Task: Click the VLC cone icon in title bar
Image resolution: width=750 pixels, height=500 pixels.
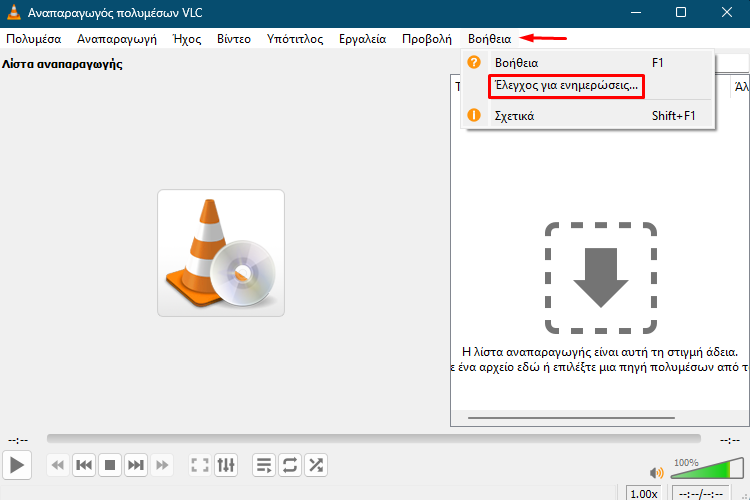Action: point(14,12)
